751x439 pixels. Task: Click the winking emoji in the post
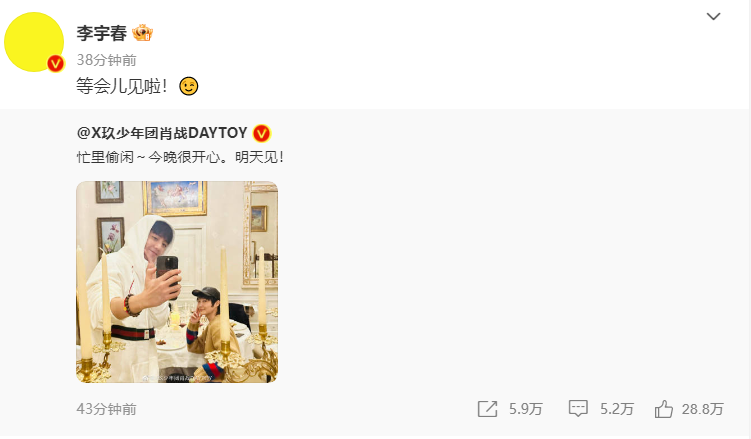click(x=188, y=87)
